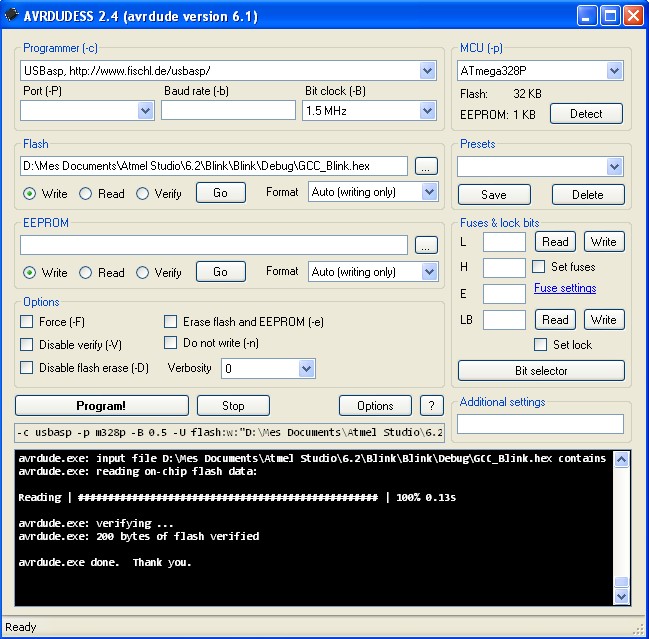Click the EEPROM file browse (...) button
Viewport: 649px width, 639px height.
click(426, 245)
